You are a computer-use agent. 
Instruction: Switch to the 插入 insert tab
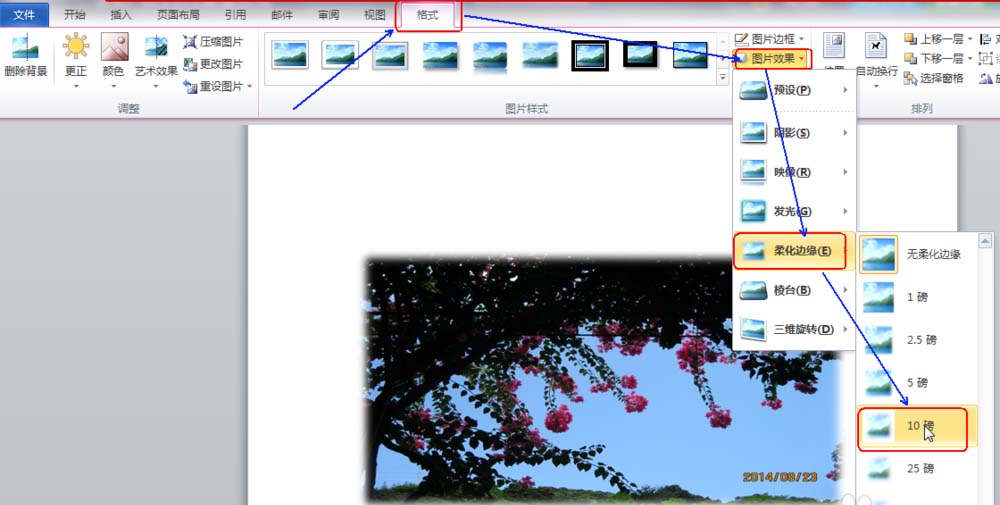[120, 15]
